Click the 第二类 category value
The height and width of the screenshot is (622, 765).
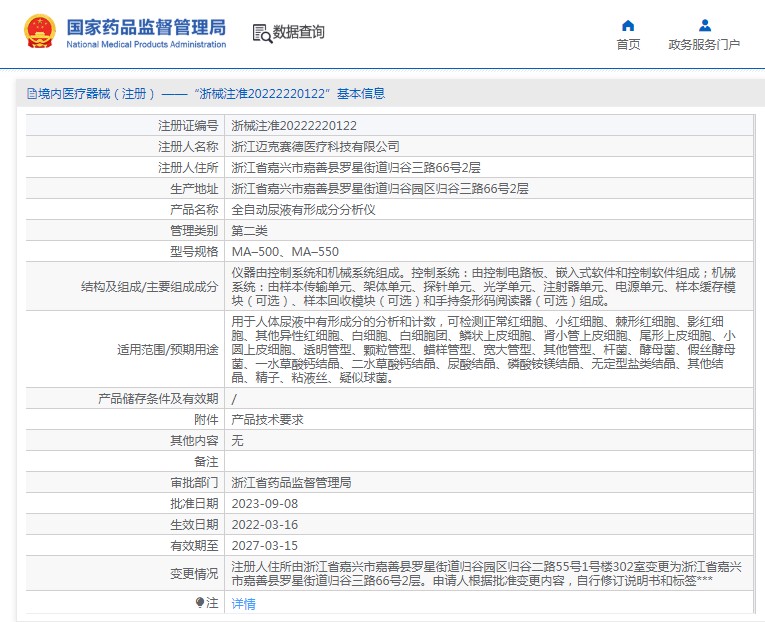pos(249,231)
